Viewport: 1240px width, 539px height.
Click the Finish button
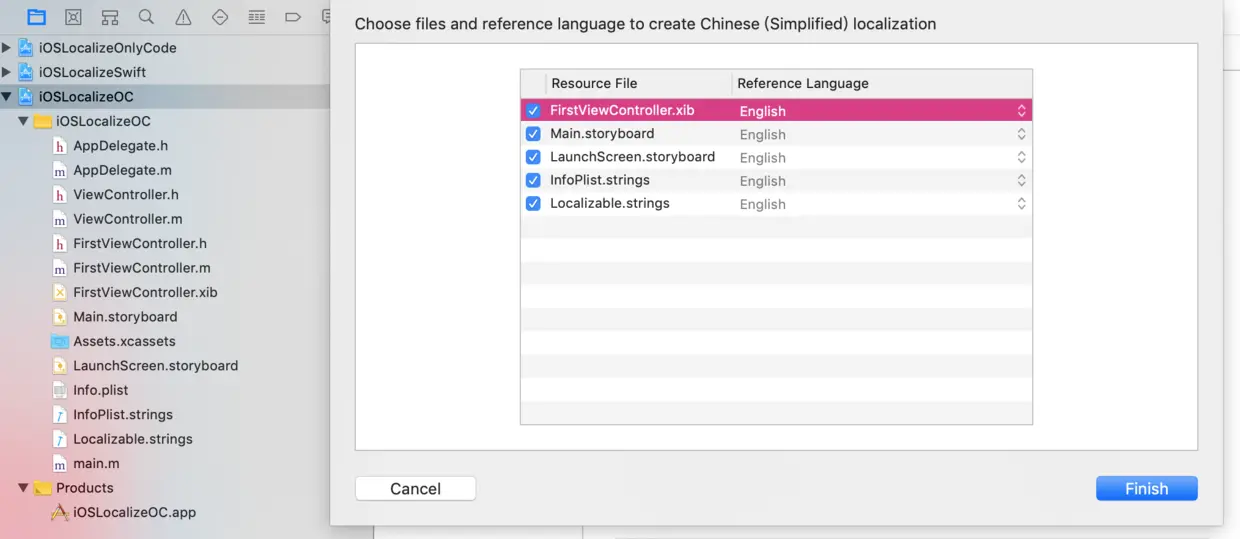[x=1146, y=488]
